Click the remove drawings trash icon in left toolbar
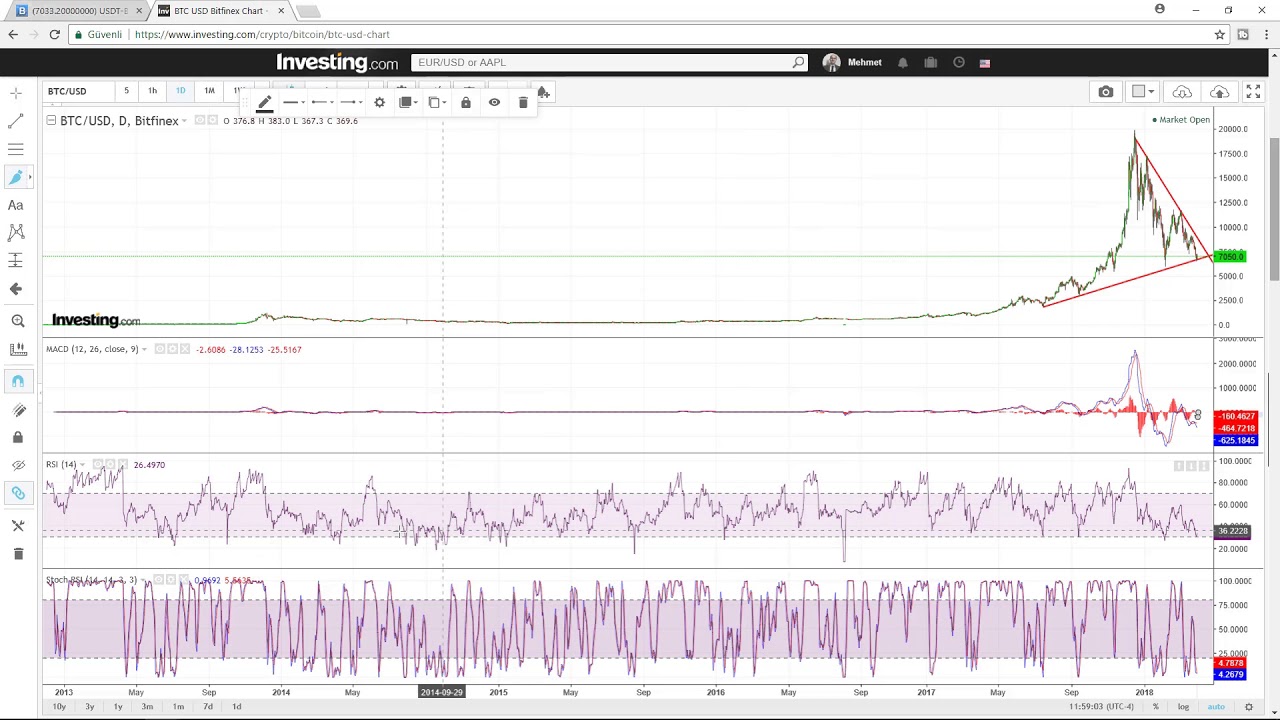This screenshot has height=720, width=1280. point(17,553)
